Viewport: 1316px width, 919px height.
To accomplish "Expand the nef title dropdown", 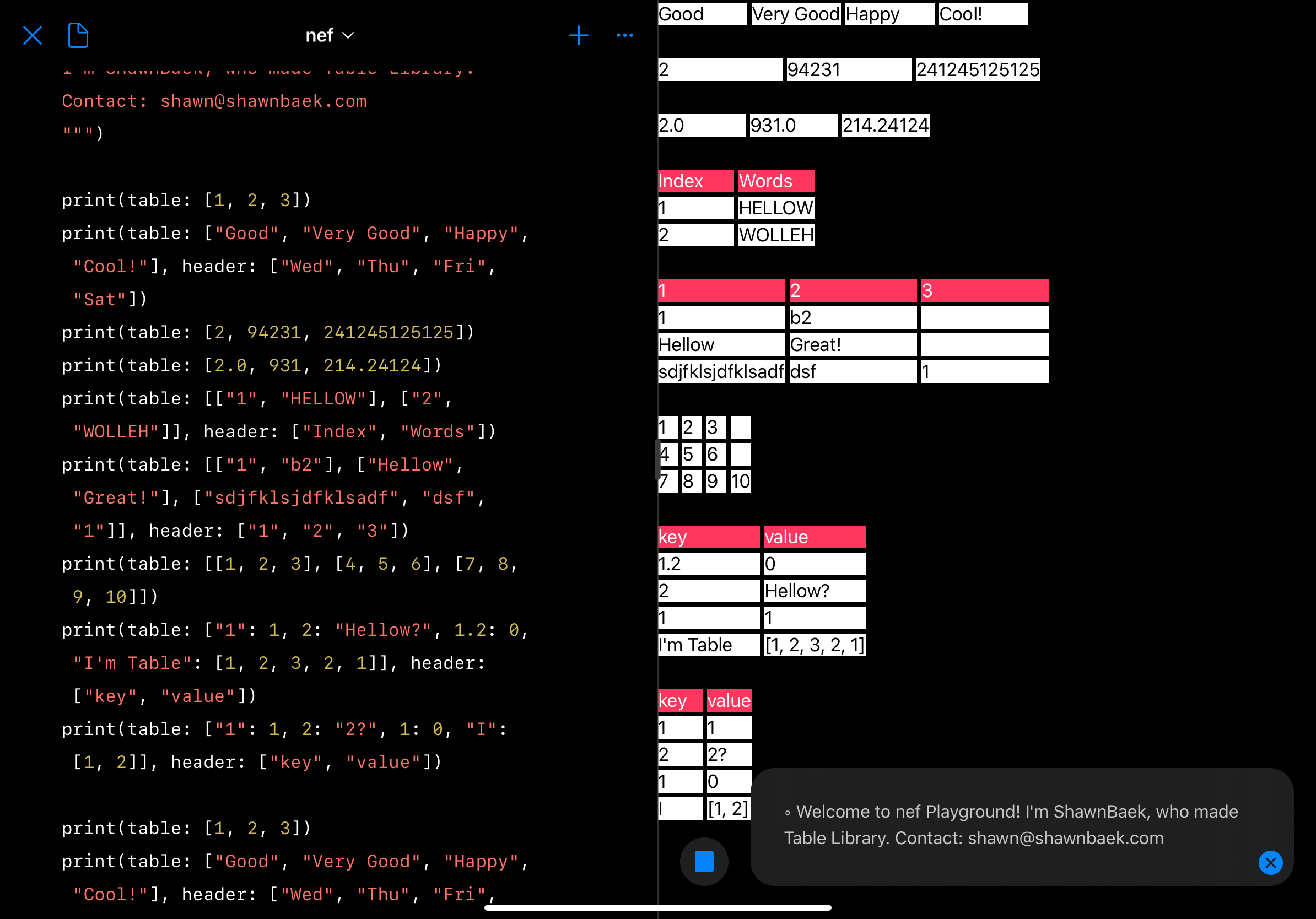I will pos(330,35).
